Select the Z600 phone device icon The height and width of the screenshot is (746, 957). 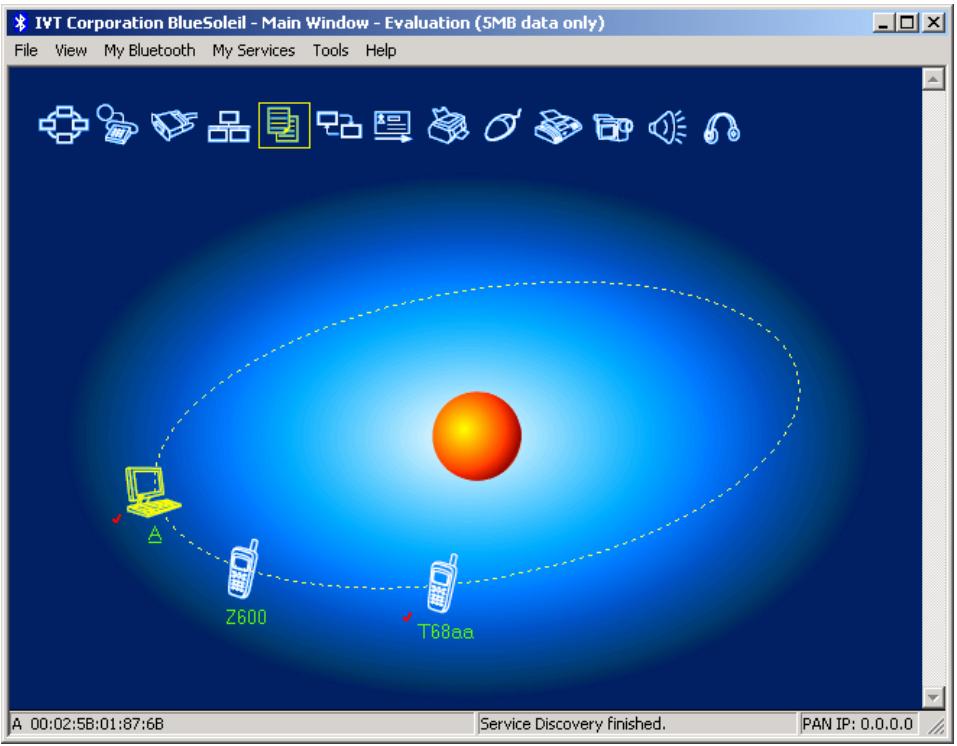(x=243, y=568)
